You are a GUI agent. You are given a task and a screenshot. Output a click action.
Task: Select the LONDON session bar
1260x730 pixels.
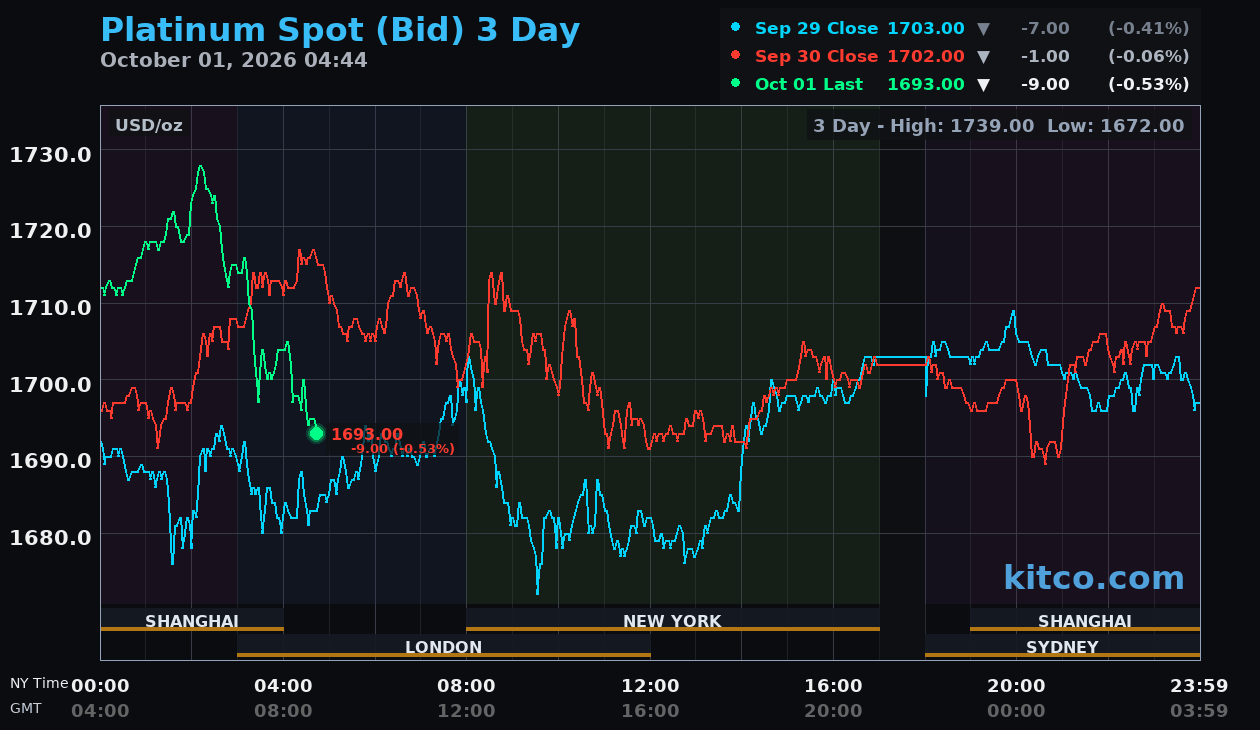click(444, 647)
